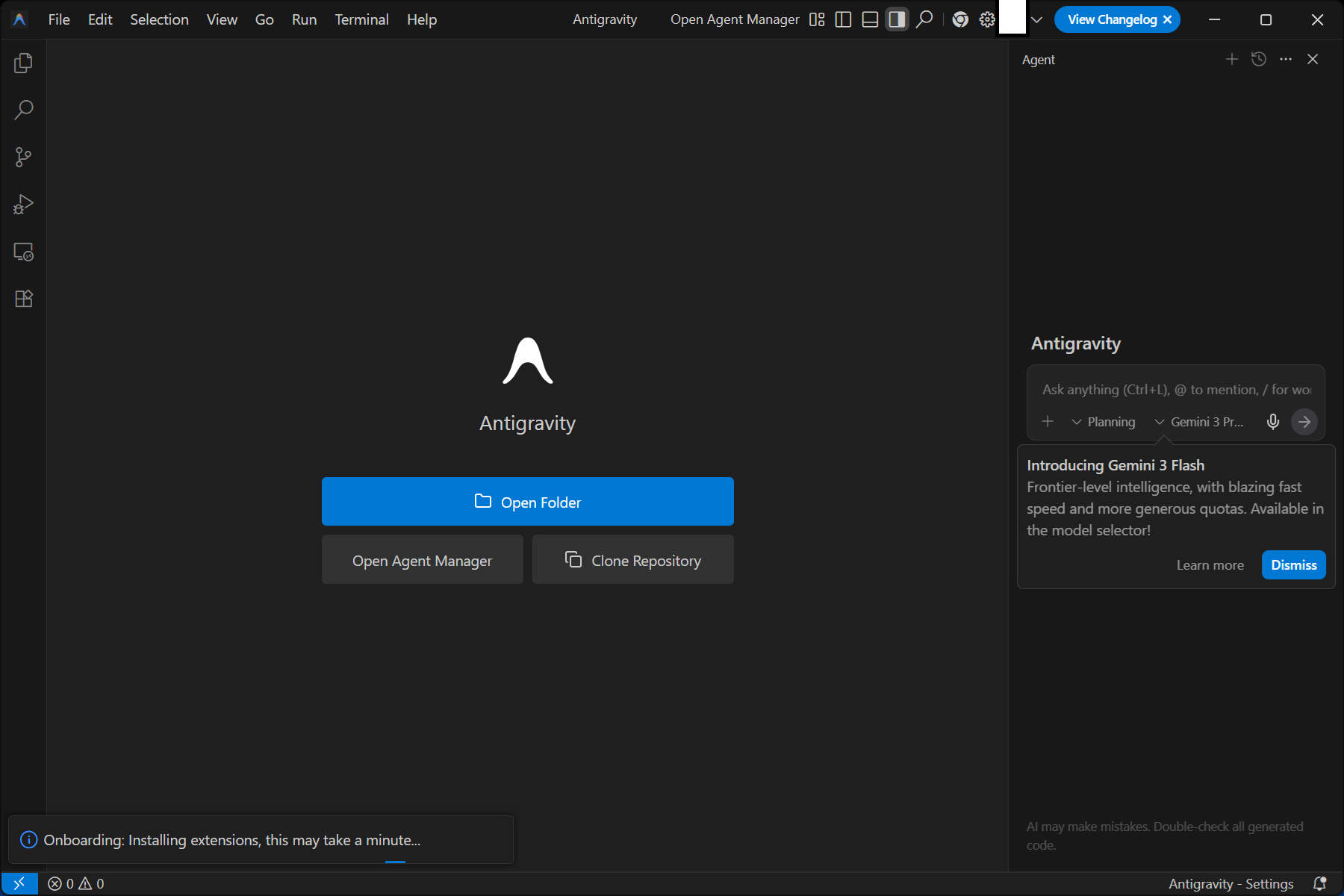Open the Explorer view in activity bar

[x=23, y=63]
